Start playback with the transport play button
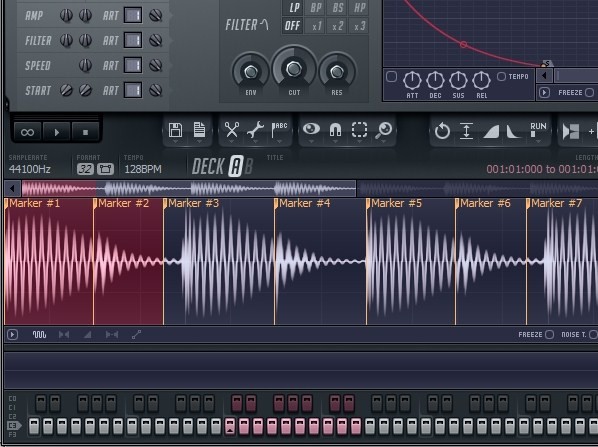 coord(56,132)
